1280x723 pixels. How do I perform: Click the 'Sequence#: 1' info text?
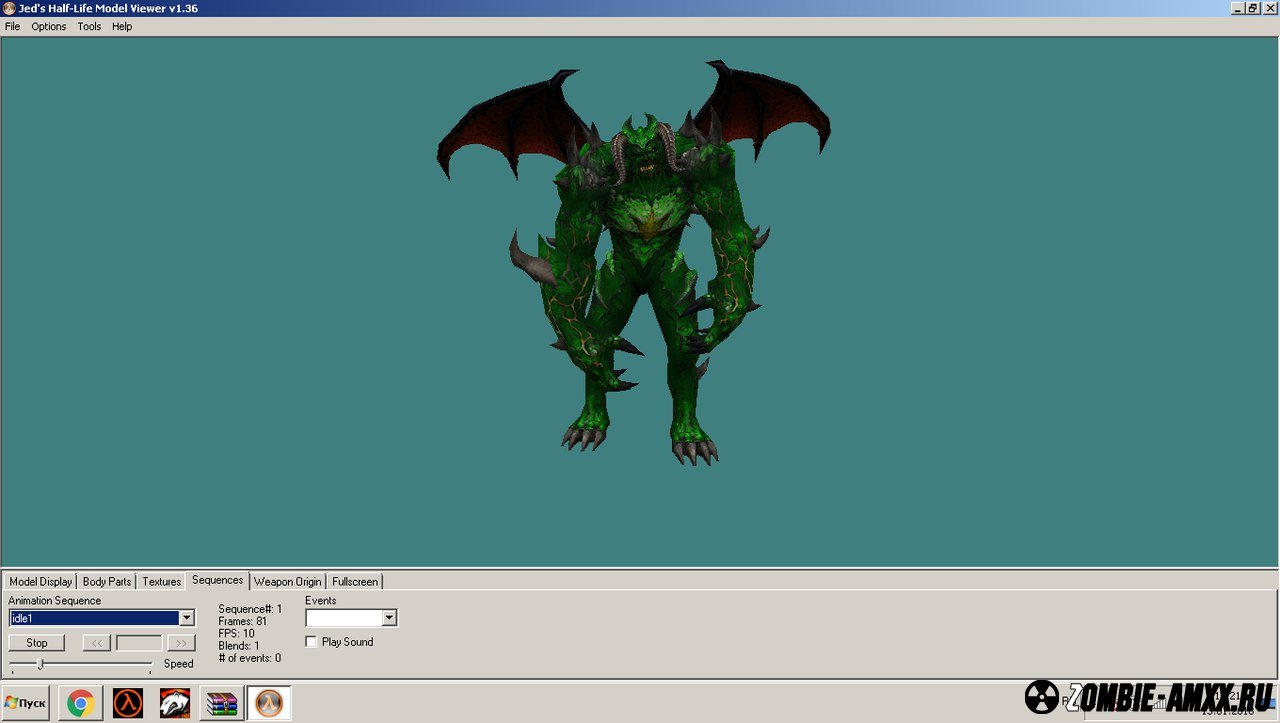click(250, 609)
